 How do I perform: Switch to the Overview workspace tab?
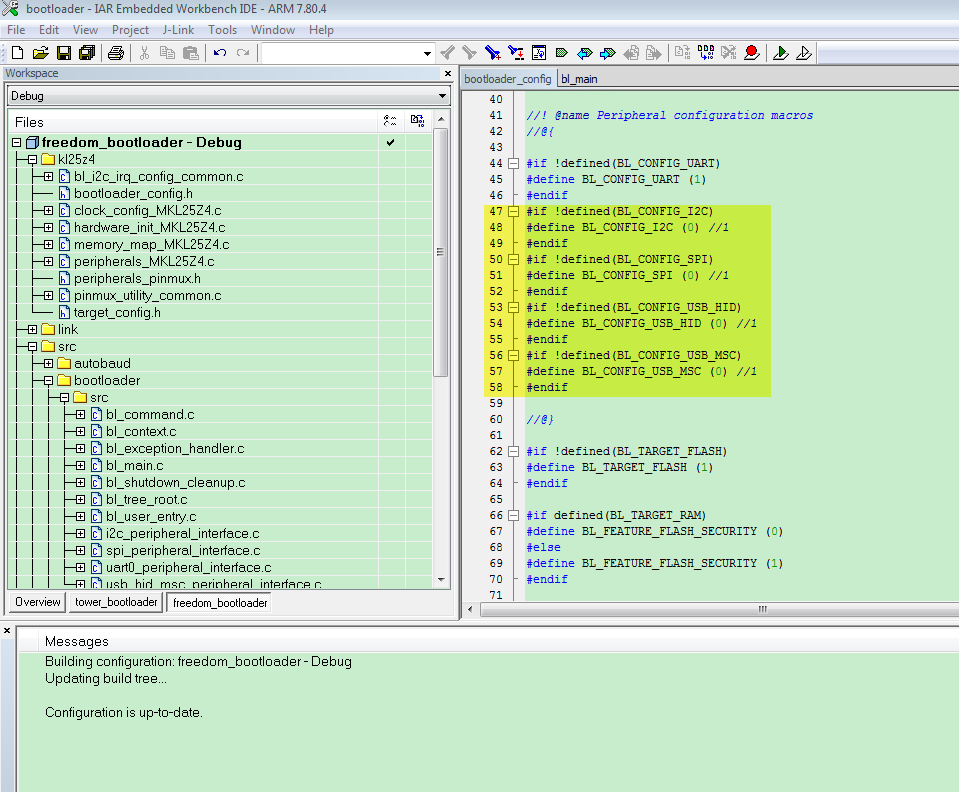[x=37, y=602]
